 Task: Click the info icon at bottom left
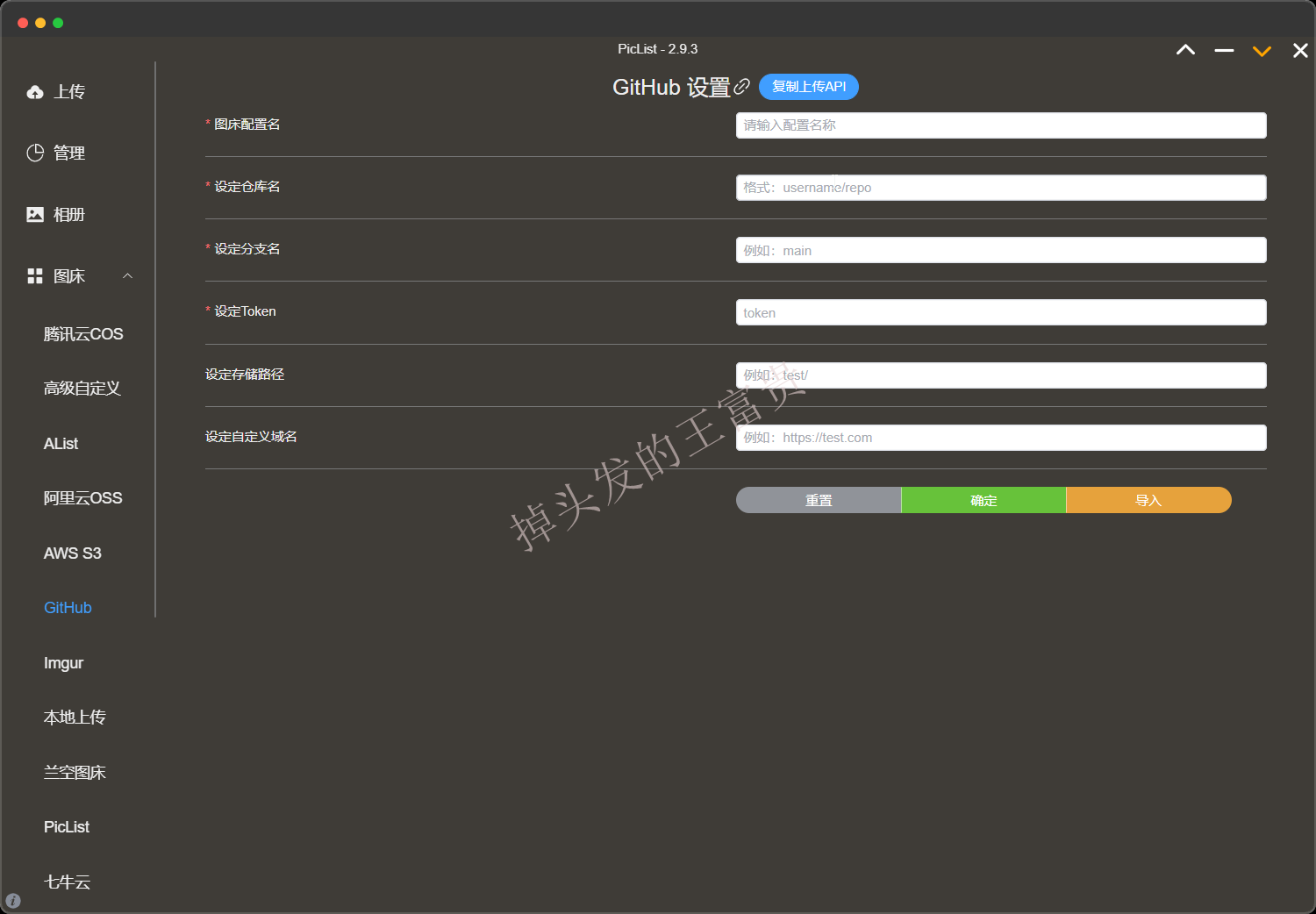[x=13, y=901]
